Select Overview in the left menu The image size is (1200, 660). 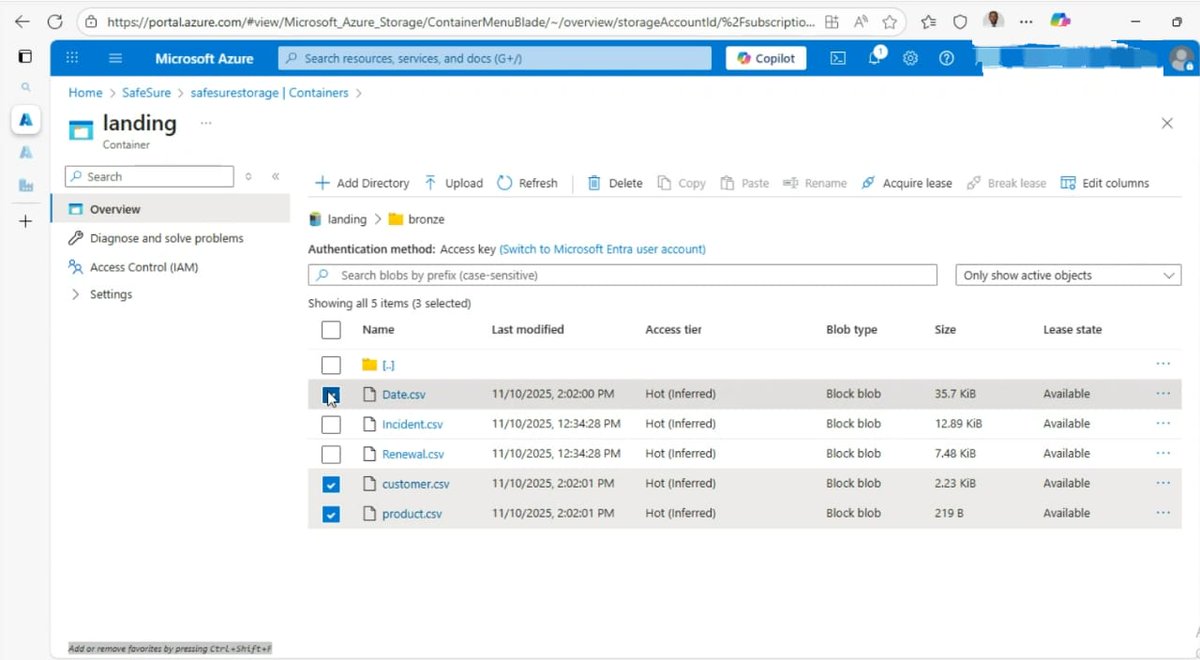tap(170, 210)
